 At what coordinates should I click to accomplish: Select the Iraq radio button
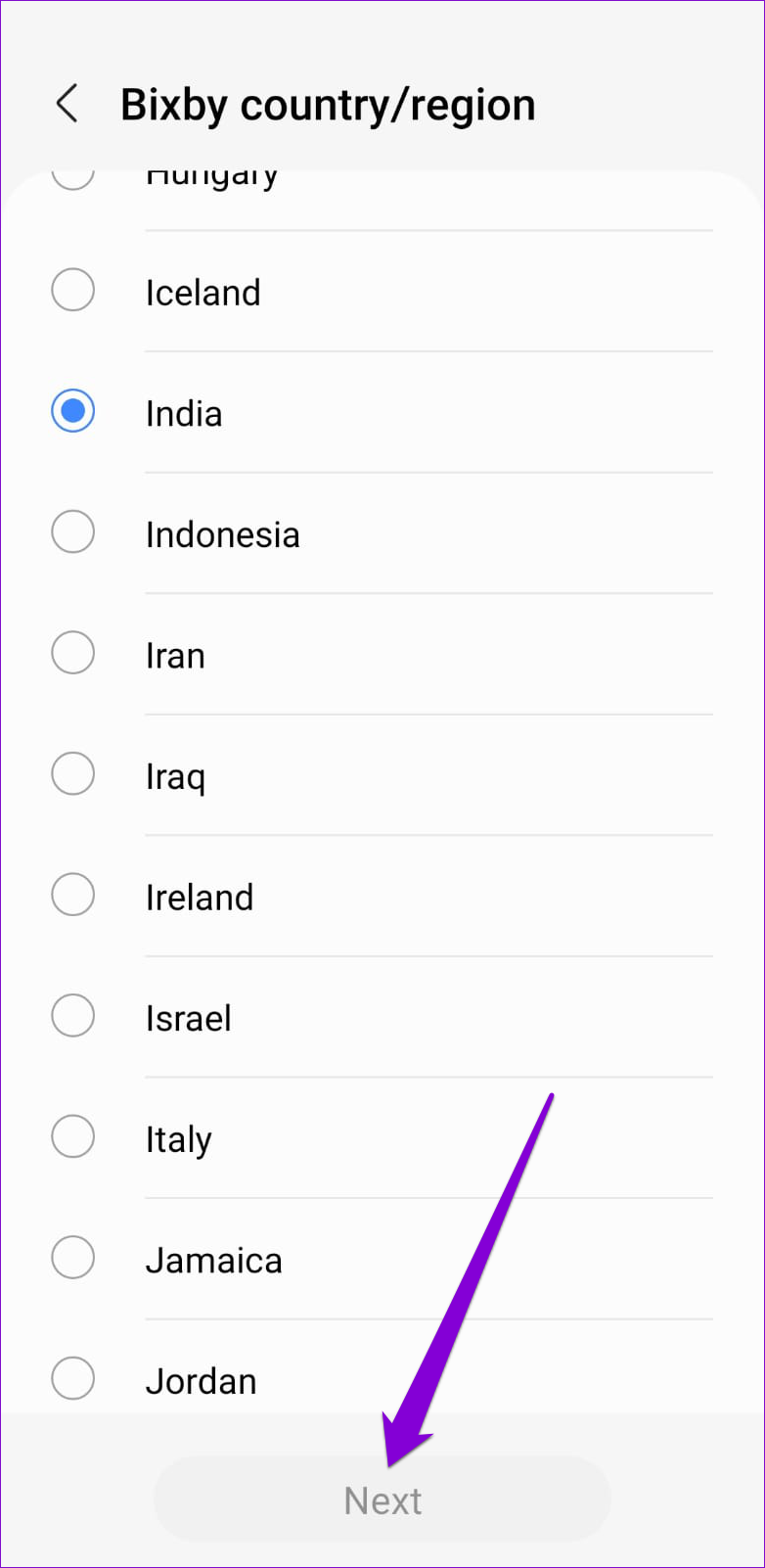pyautogui.click(x=73, y=774)
